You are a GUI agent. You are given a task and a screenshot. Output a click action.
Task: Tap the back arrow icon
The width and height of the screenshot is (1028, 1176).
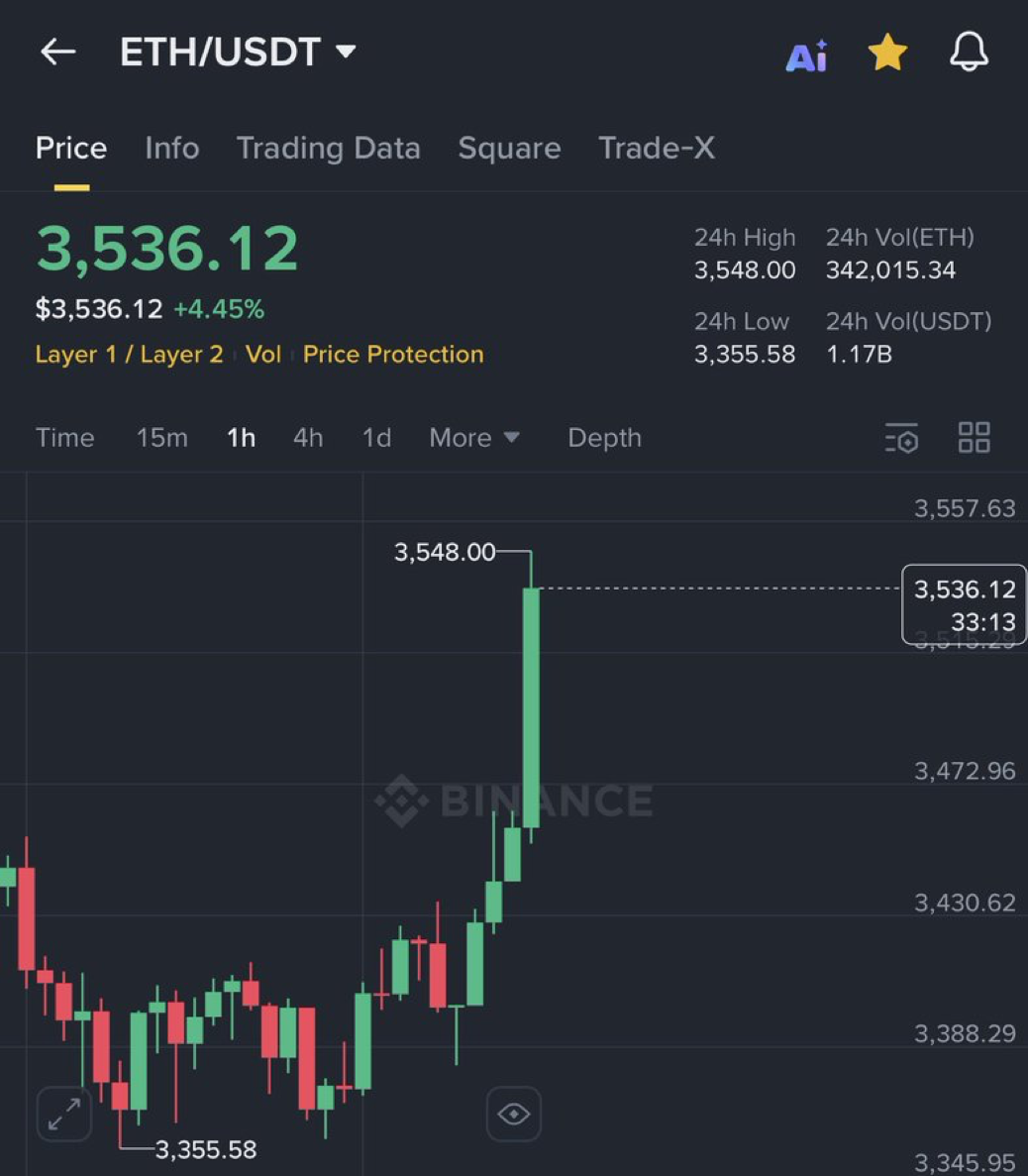click(57, 52)
